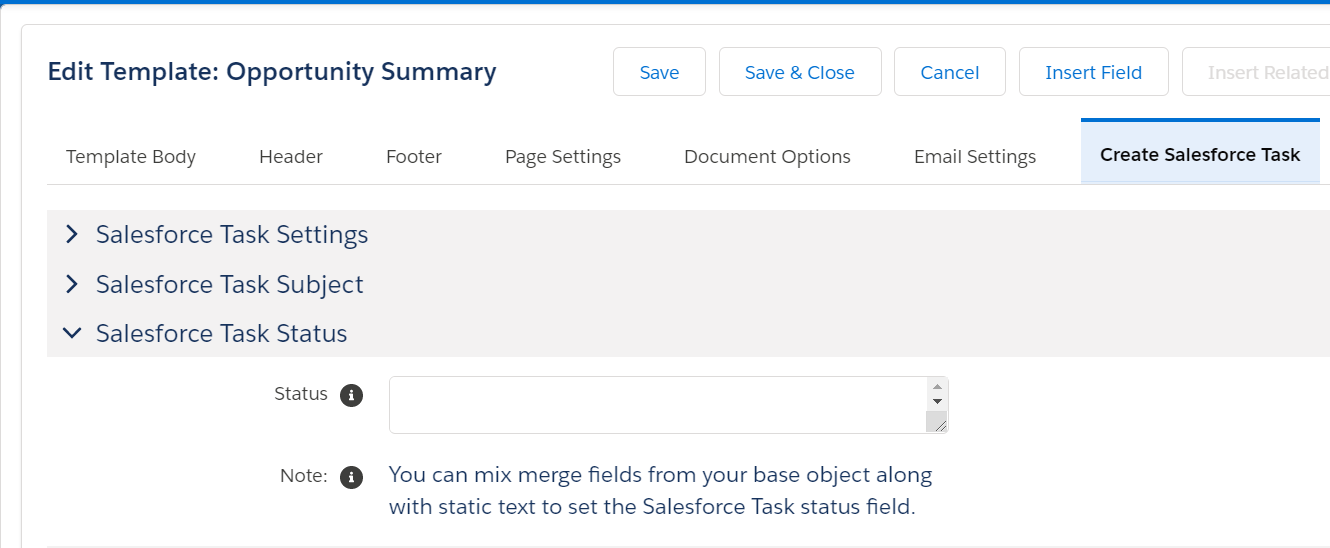The height and width of the screenshot is (548, 1330).
Task: Open the Email Settings tab
Action: 975,157
